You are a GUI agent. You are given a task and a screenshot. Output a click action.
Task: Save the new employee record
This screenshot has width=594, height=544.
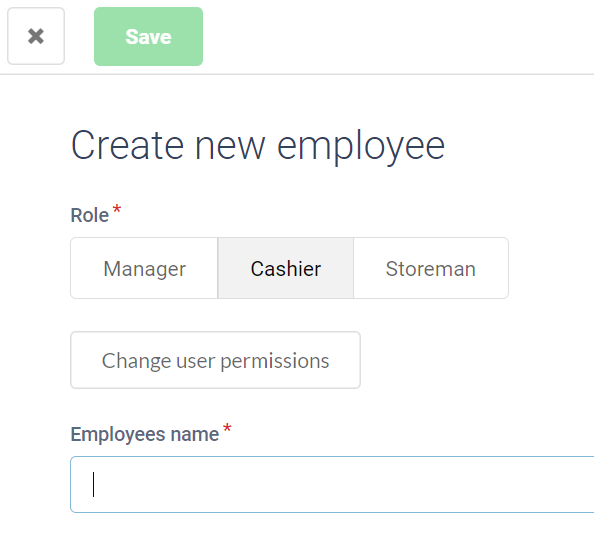(148, 36)
